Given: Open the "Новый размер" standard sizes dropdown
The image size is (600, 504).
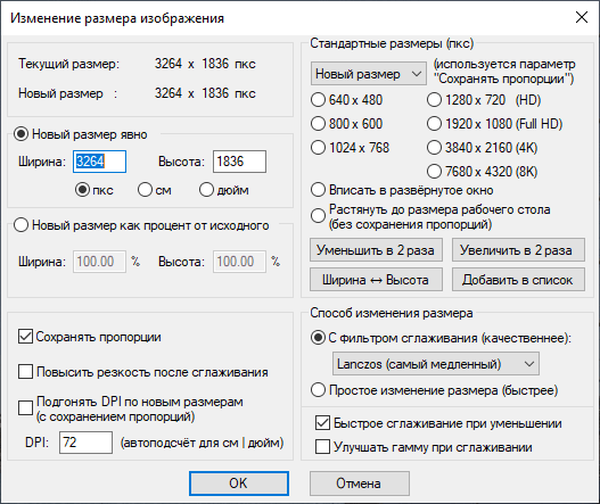Looking at the screenshot, I should [x=369, y=74].
